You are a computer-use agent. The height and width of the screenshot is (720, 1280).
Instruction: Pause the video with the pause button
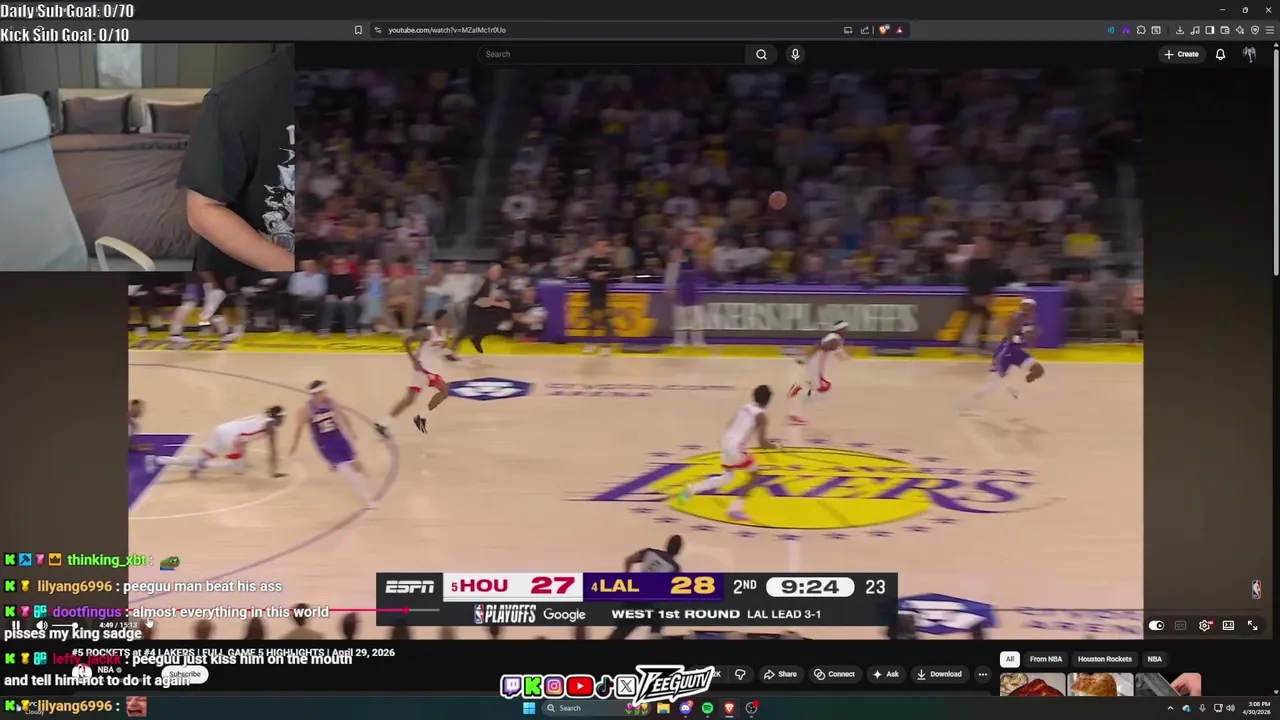coord(16,625)
